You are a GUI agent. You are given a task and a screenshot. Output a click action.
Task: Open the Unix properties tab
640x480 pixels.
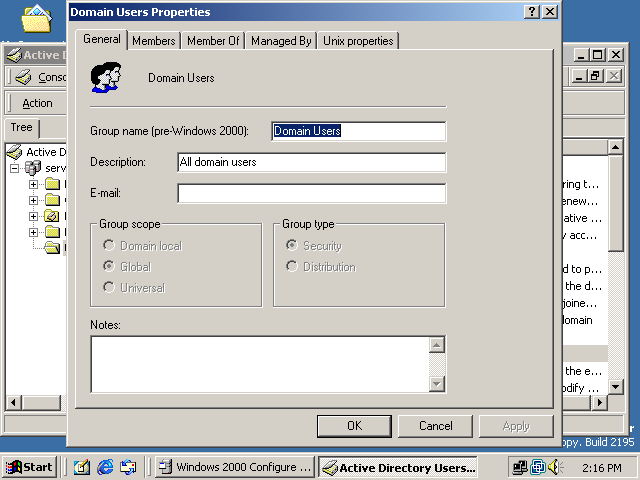pos(358,41)
